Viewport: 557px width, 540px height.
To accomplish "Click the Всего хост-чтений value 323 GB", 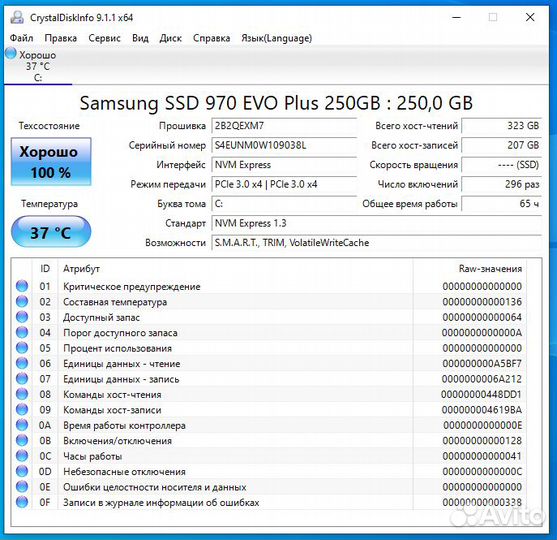I will pos(502,126).
